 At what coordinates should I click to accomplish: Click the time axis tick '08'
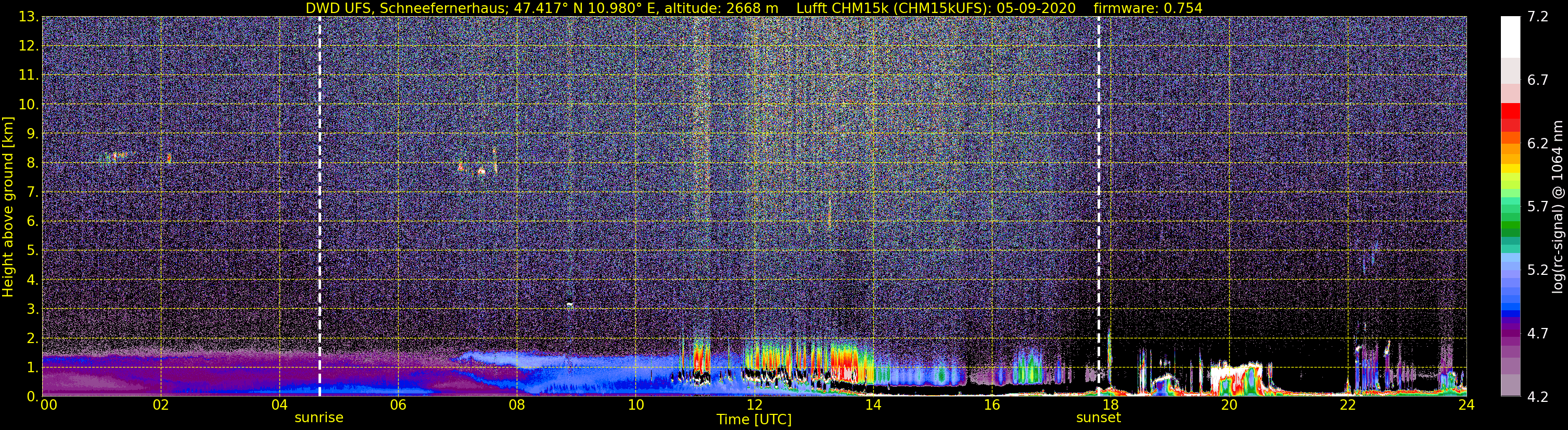tap(517, 405)
